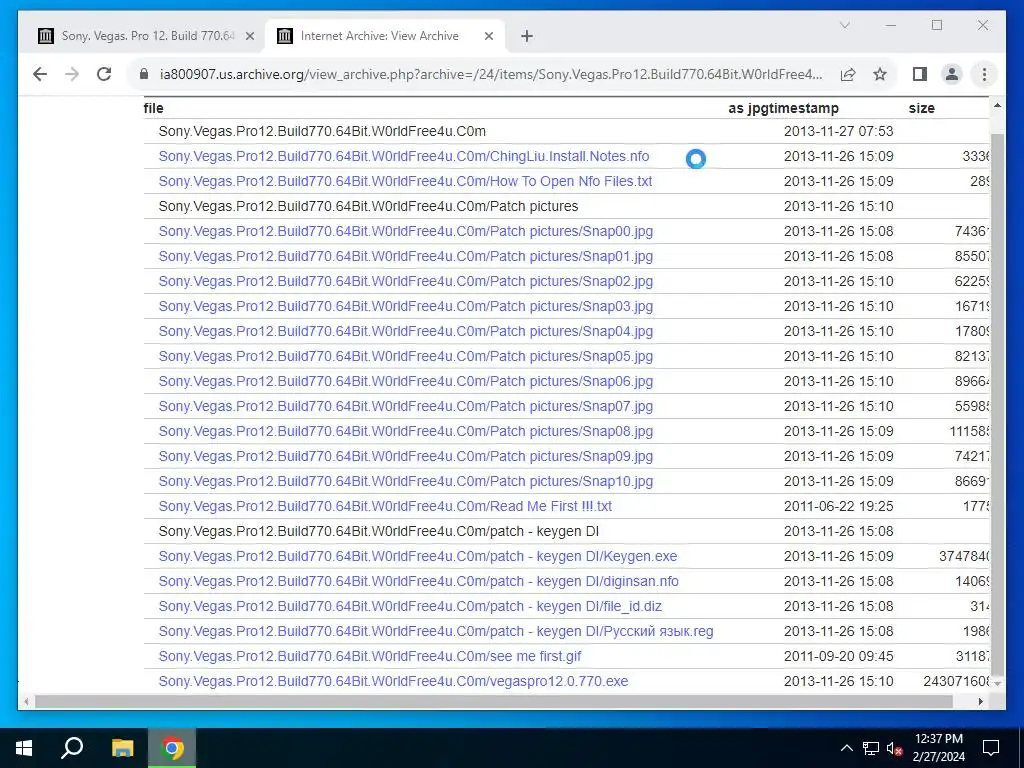Open Patch pictures/Snap03.jpg
The height and width of the screenshot is (768, 1024).
406,306
